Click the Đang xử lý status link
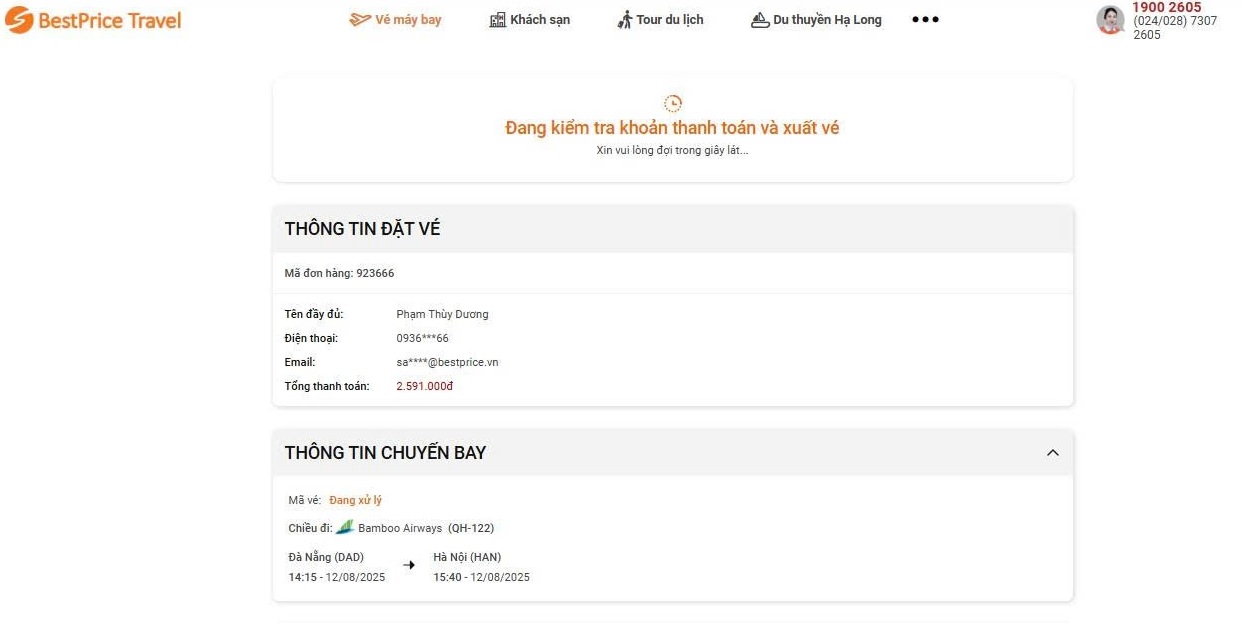The image size is (1243, 623). (x=356, y=499)
